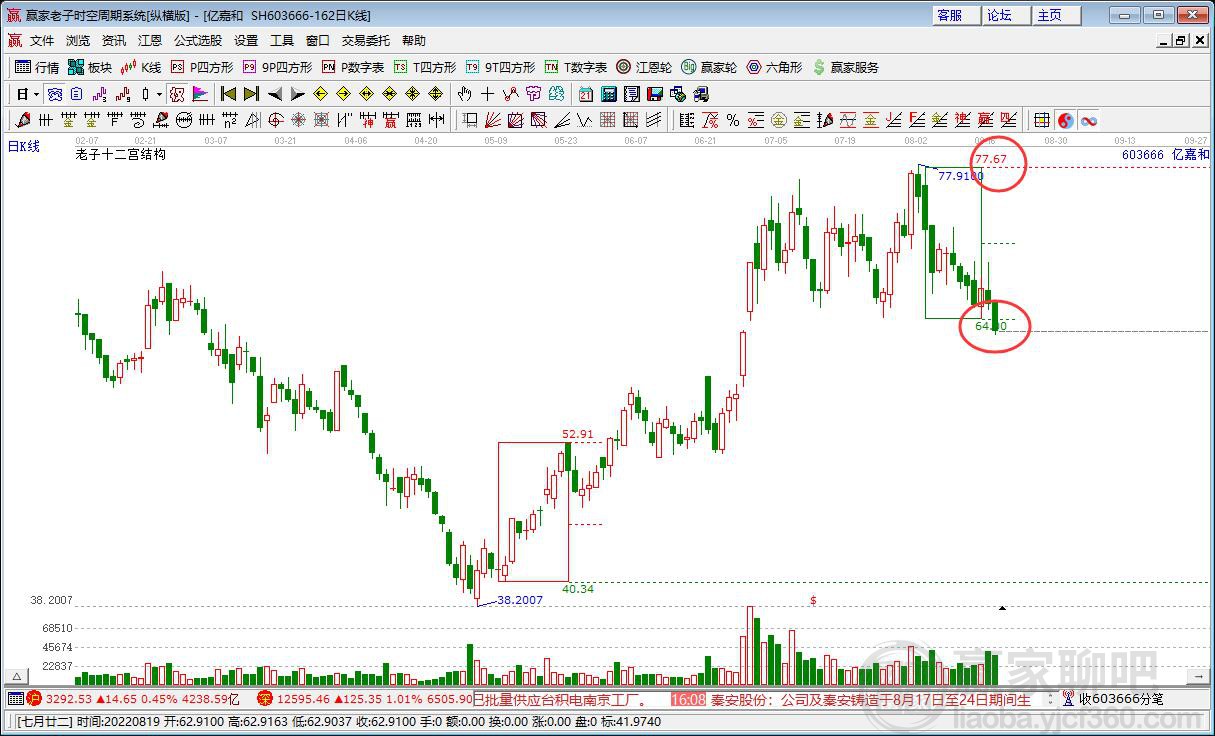Open the P四方形 tool
The height and width of the screenshot is (736, 1215).
point(201,67)
